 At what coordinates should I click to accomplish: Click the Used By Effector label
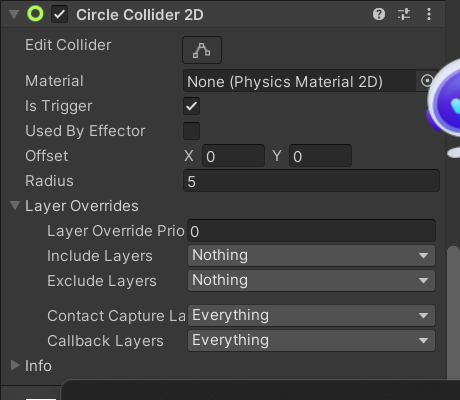pos(85,131)
